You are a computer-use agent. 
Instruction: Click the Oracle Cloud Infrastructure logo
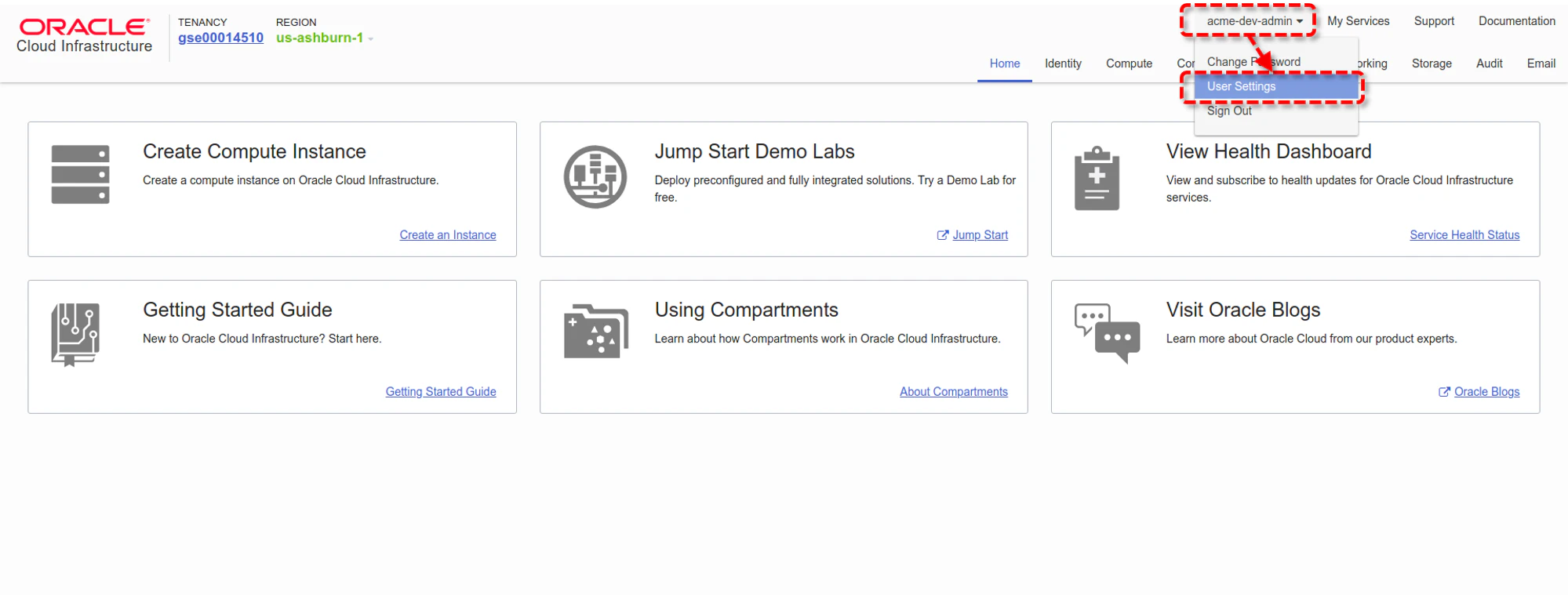pyautogui.click(x=85, y=36)
